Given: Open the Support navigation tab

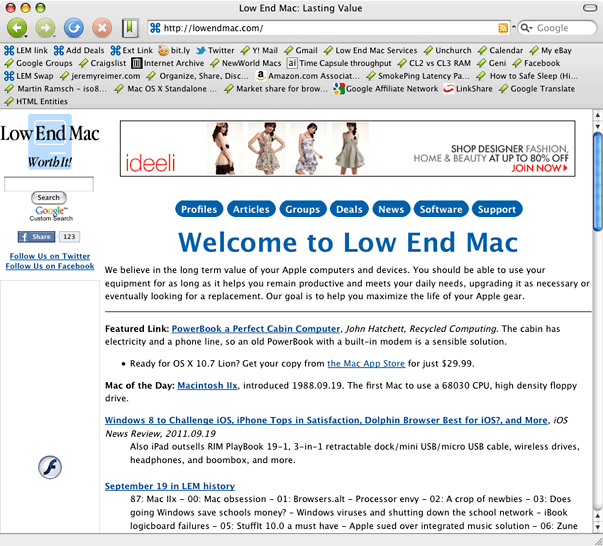Looking at the screenshot, I should tap(497, 209).
